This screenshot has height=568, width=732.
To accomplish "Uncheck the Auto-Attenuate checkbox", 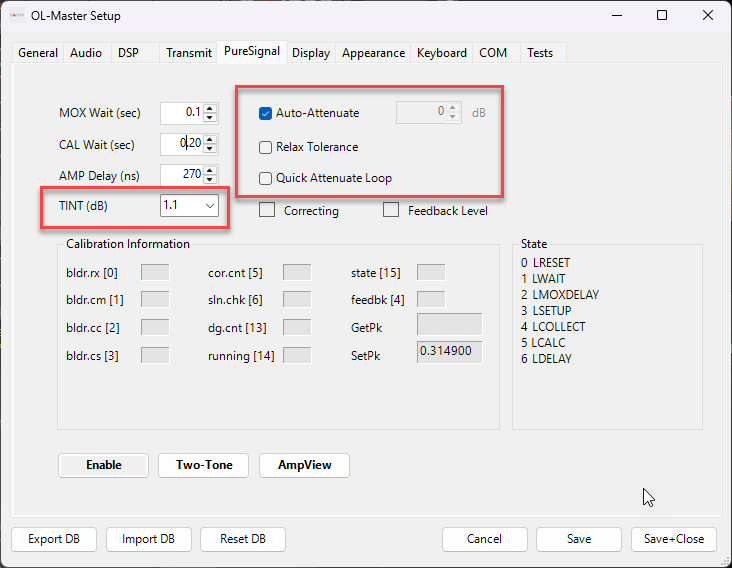I will click(265, 113).
